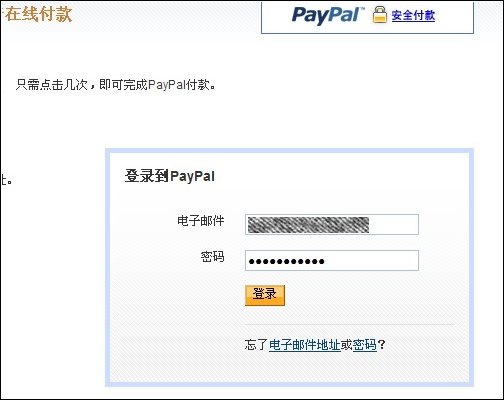Viewport: 504px width, 400px height.
Task: Click the truncated text at left edge
Action: point(6,180)
